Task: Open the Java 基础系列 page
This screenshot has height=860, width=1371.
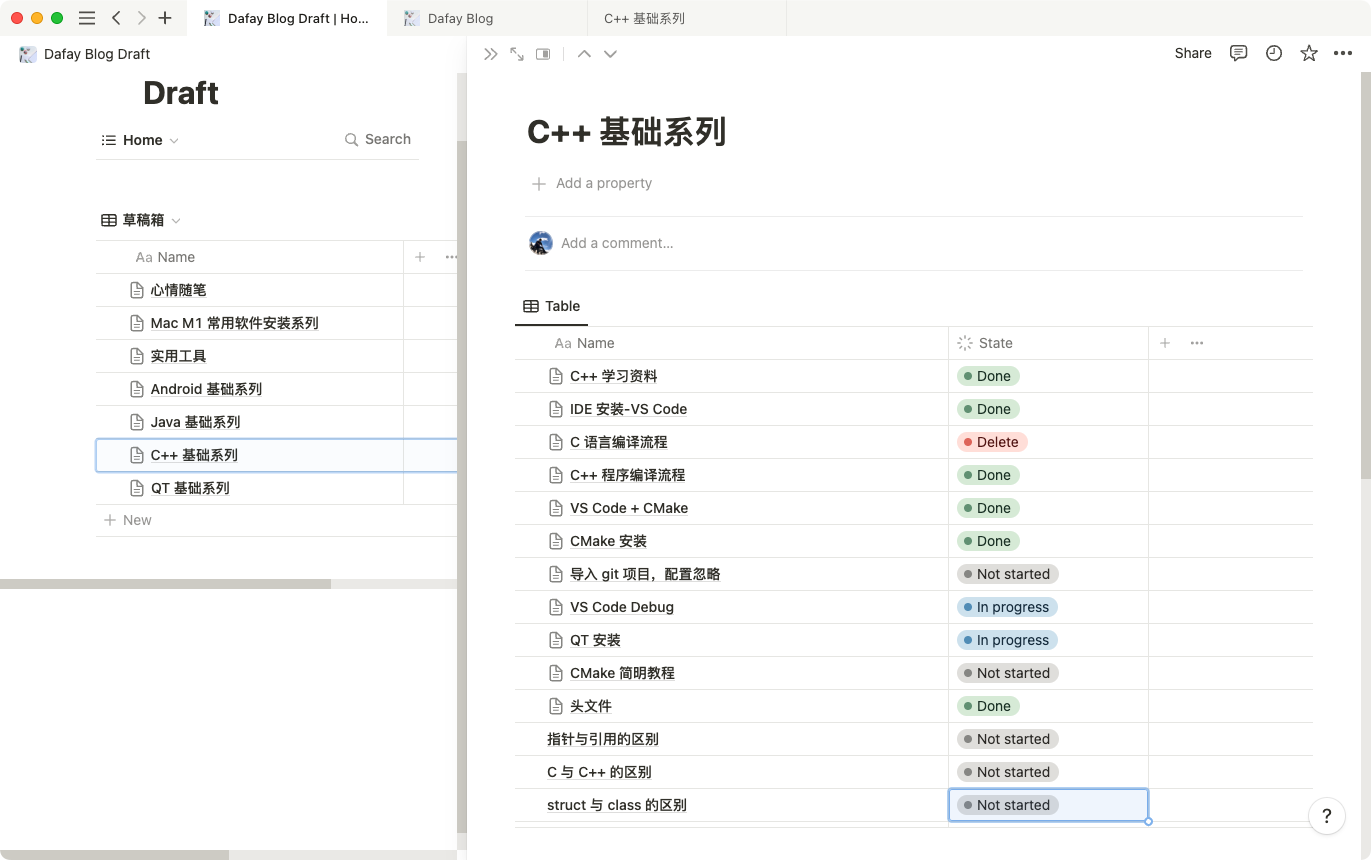Action: 195,422
